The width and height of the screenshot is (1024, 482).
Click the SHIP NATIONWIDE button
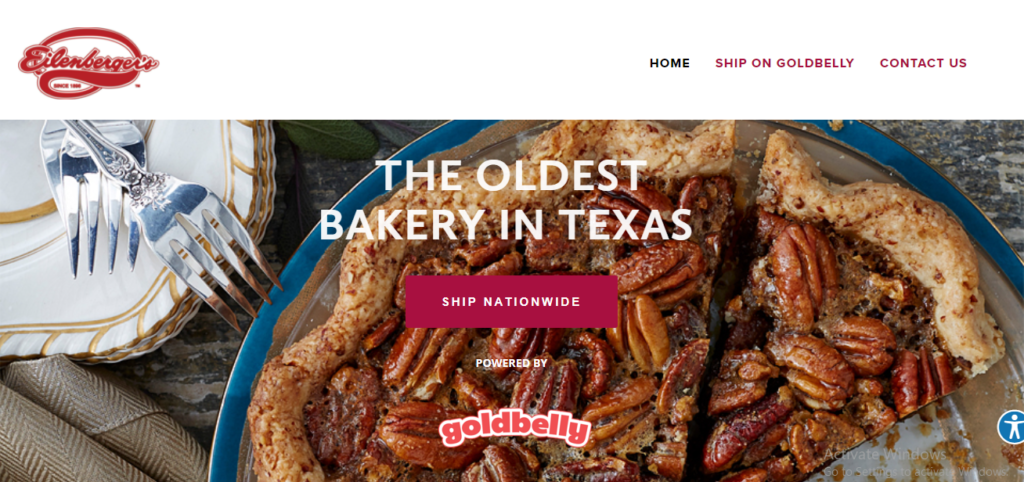511,302
